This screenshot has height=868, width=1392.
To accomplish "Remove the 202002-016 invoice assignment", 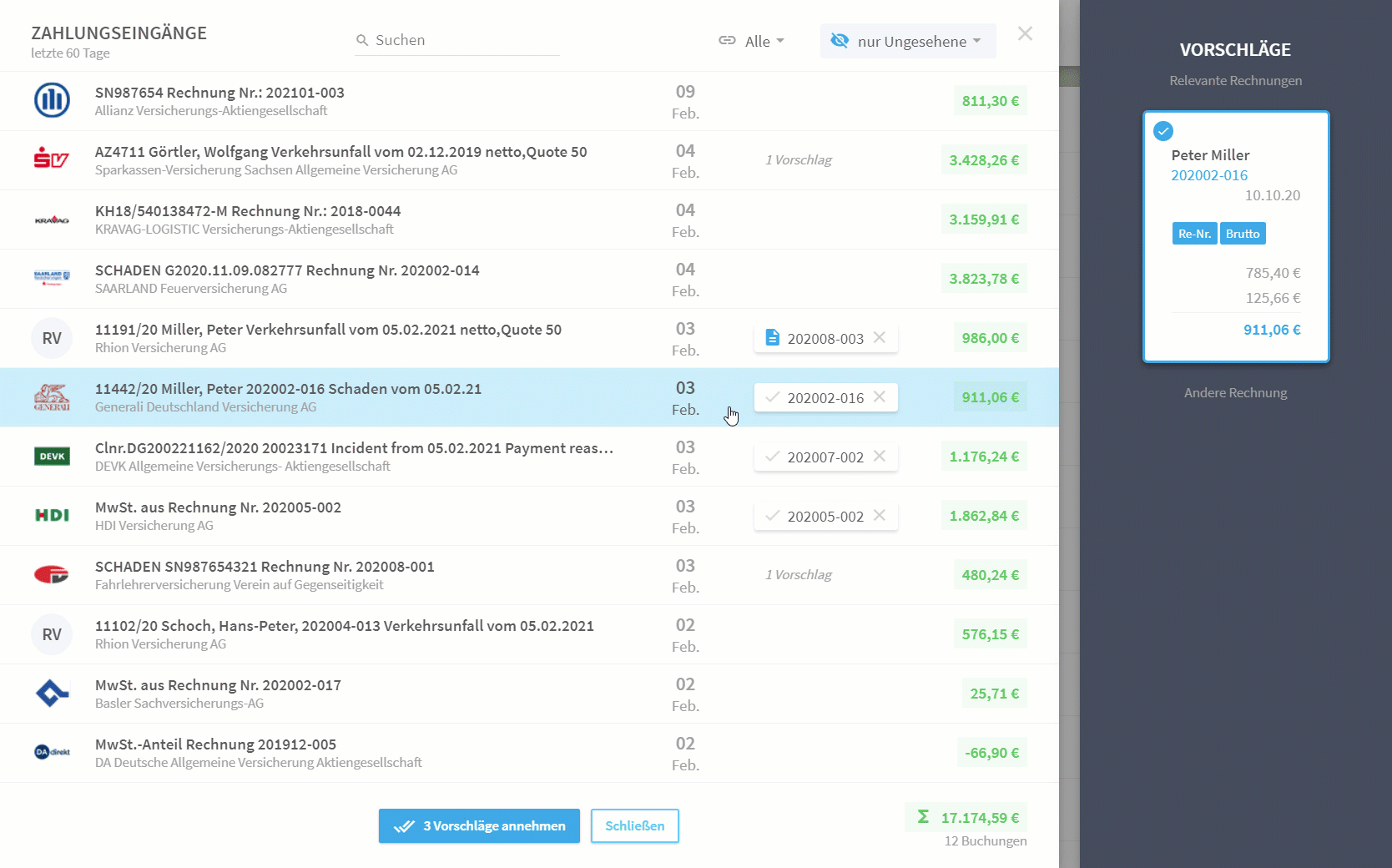I will coord(880,397).
